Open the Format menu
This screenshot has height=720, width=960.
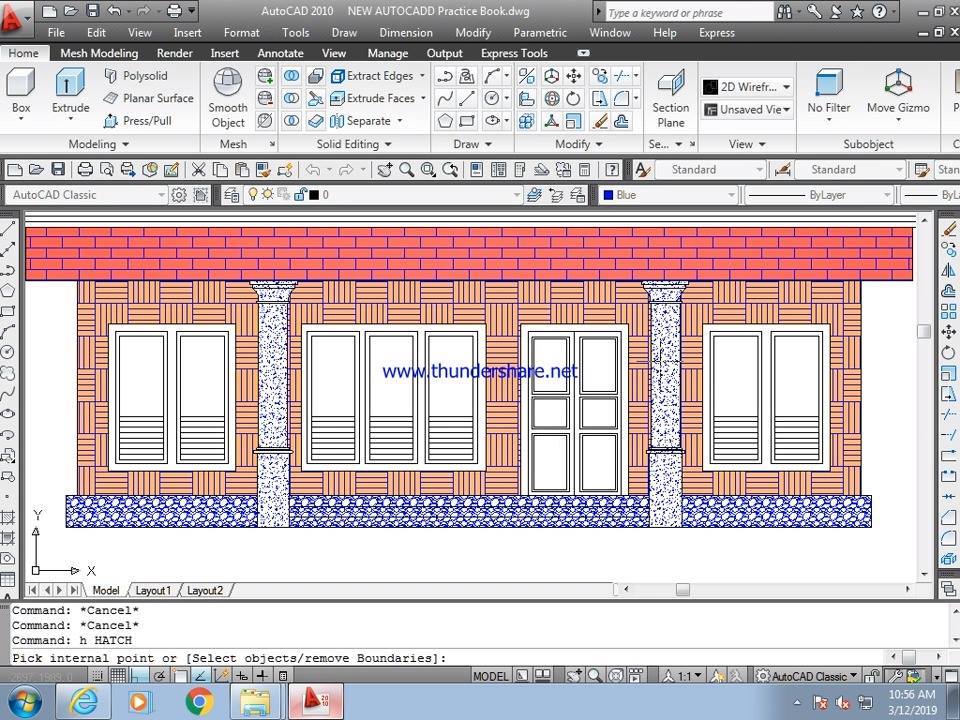click(241, 32)
